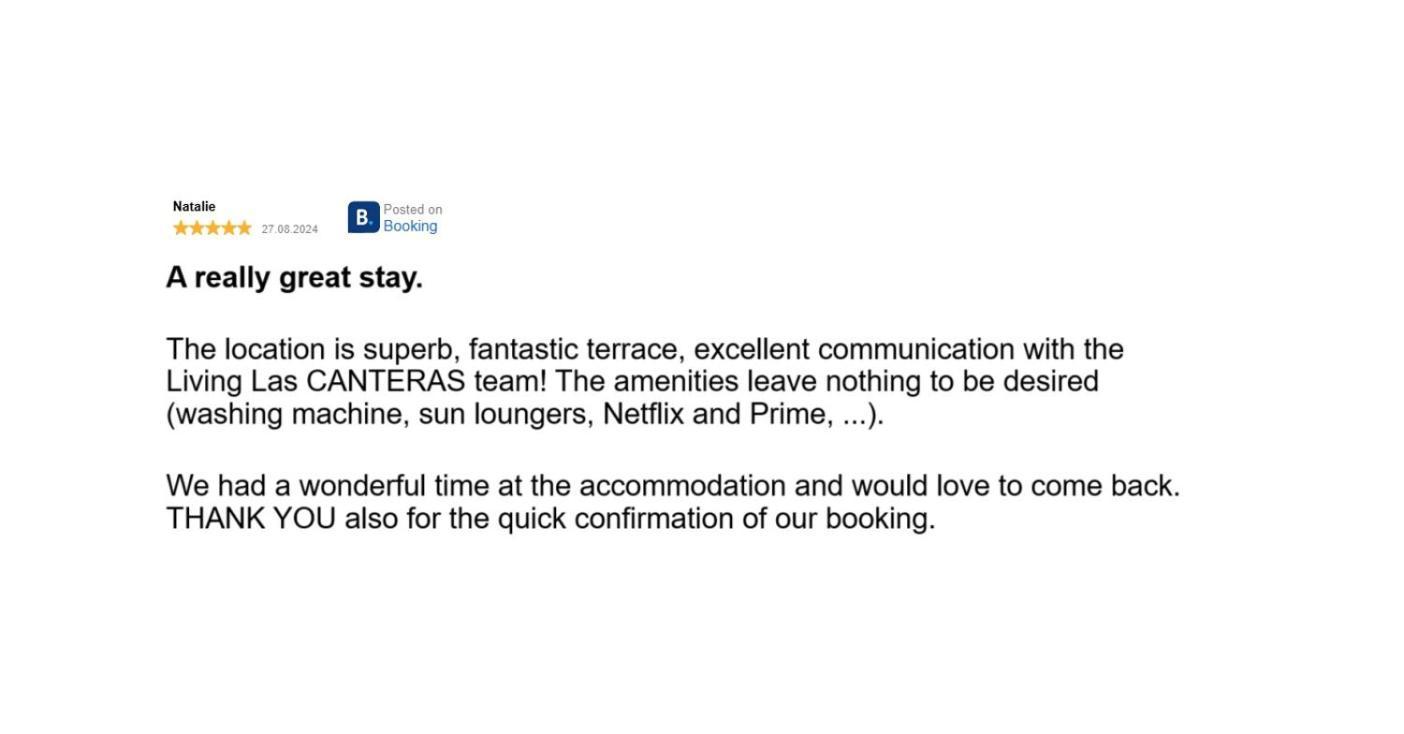Select the third rating star
The width and height of the screenshot is (1404, 734).
click(212, 228)
